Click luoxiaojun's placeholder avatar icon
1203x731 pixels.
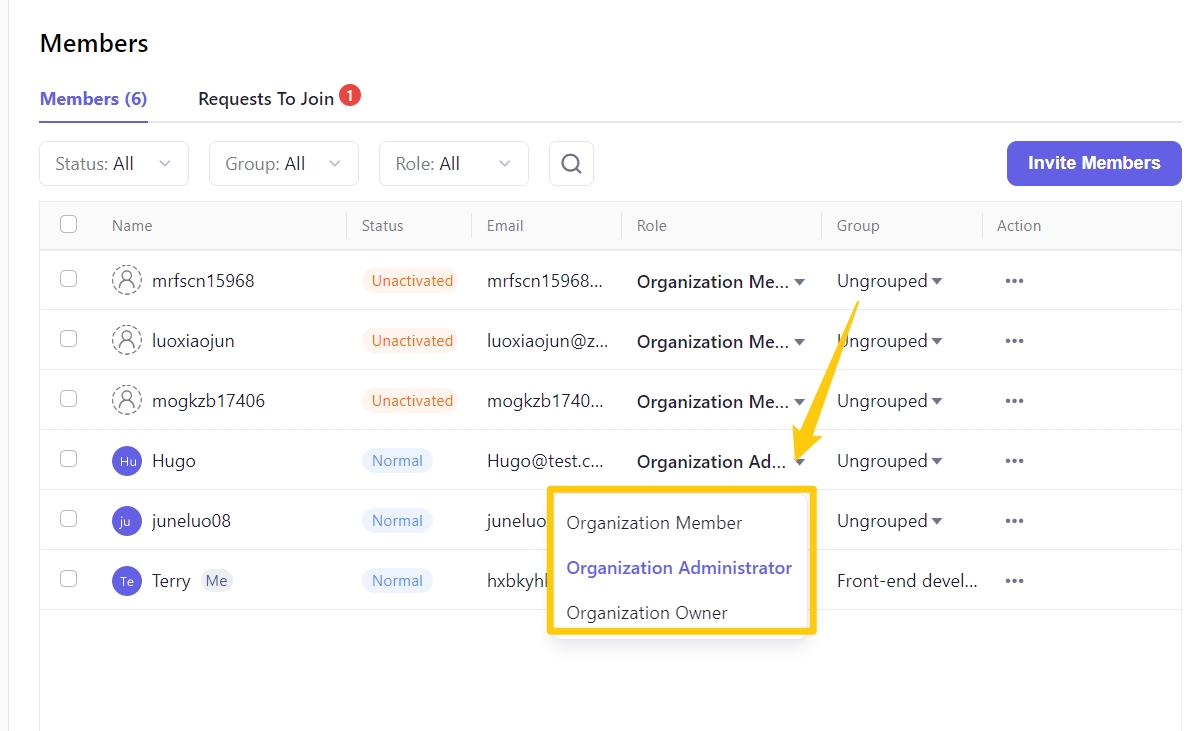point(127,341)
